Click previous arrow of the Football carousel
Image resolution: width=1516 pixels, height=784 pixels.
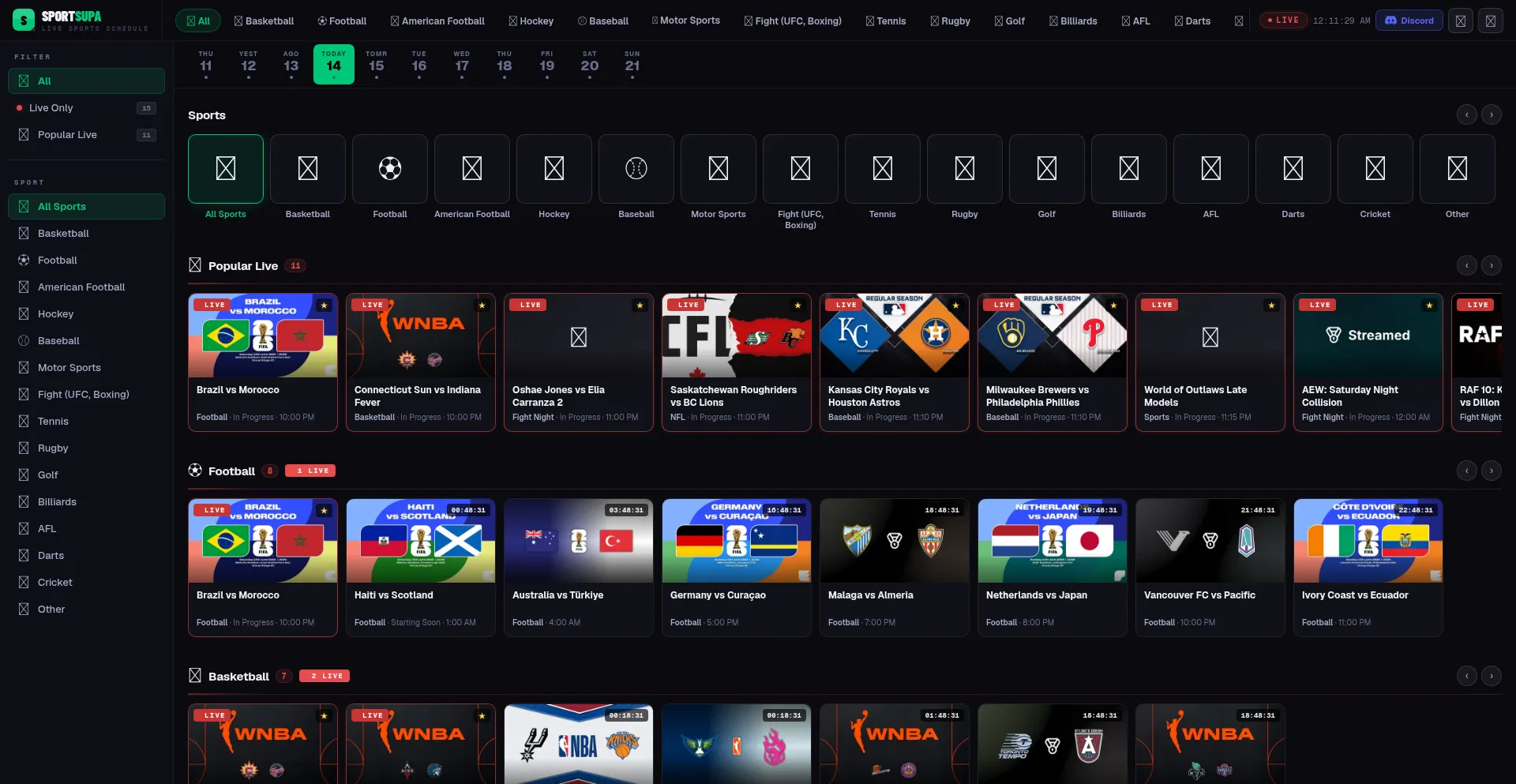pyautogui.click(x=1466, y=471)
